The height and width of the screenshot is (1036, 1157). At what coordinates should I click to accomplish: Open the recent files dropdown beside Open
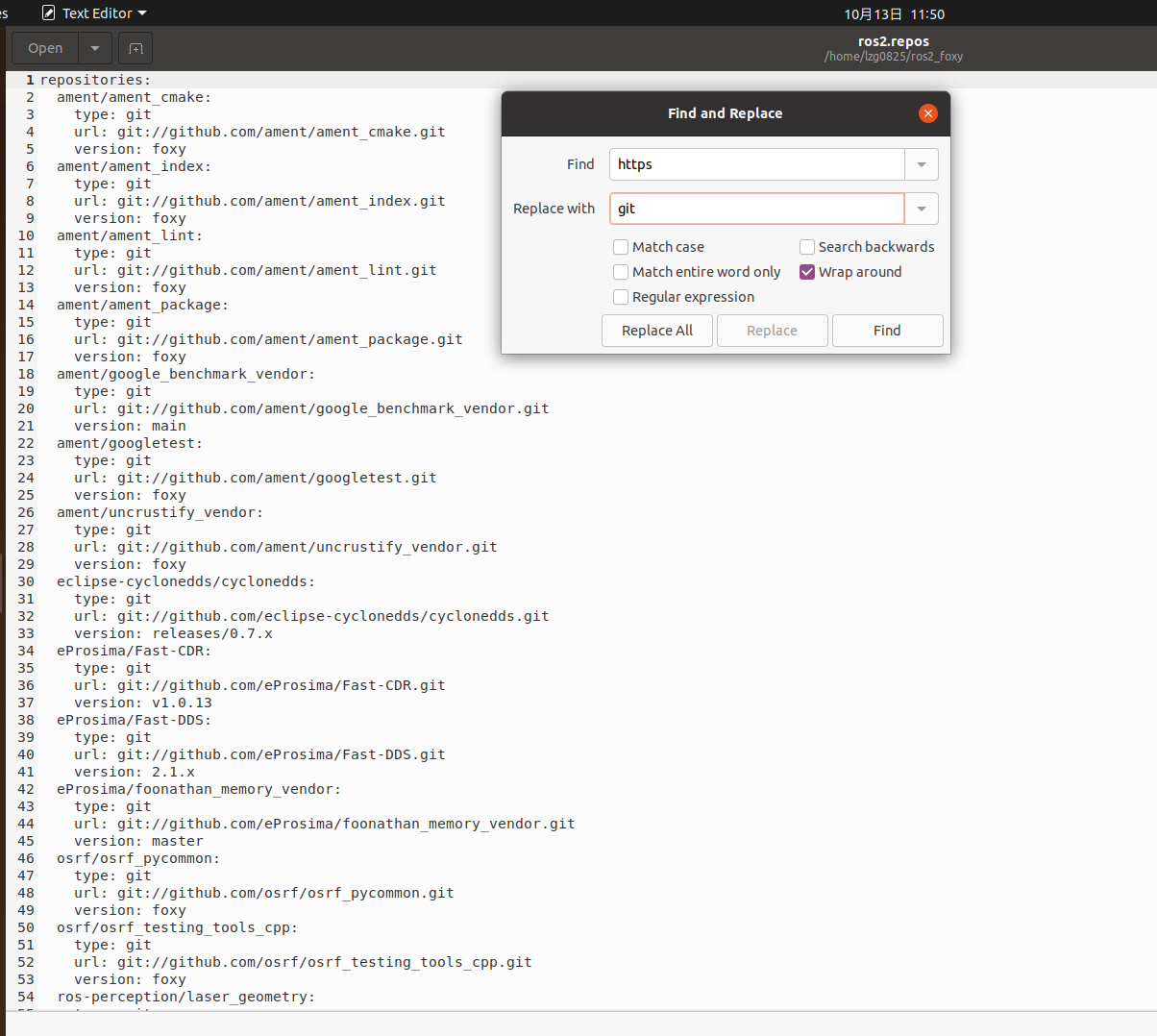point(94,48)
